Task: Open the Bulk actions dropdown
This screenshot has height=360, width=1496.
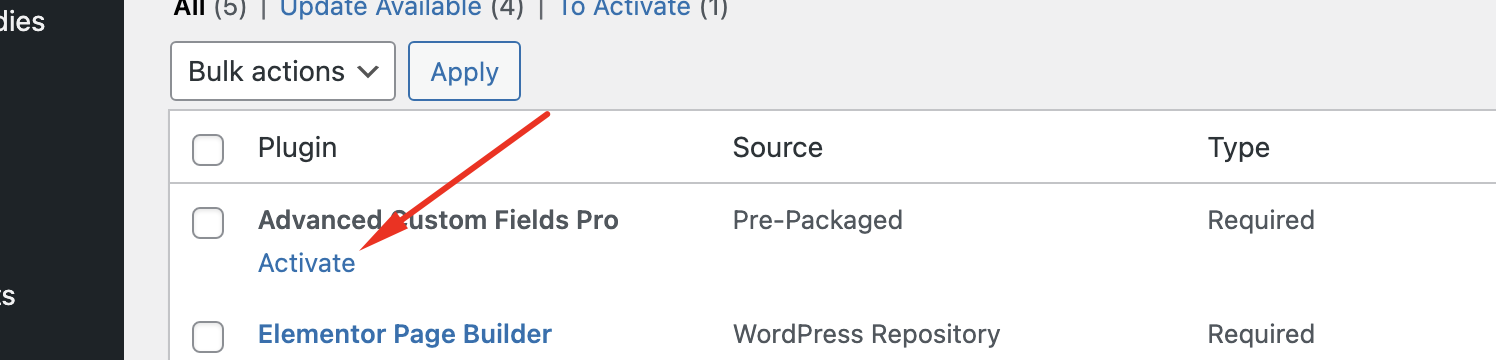Action: 283,71
